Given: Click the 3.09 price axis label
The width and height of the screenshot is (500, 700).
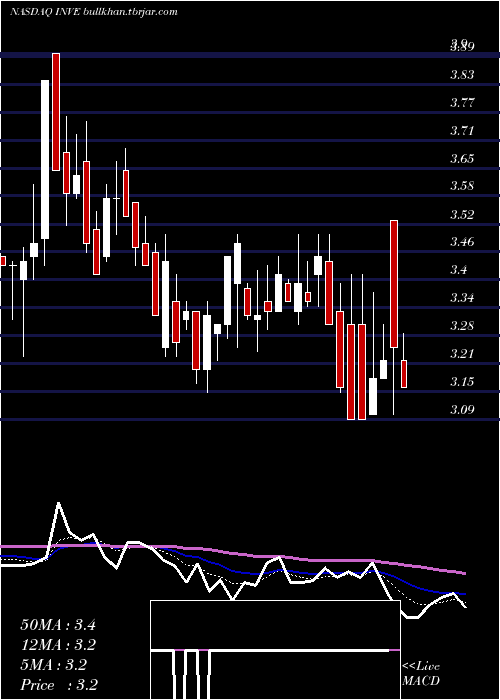Looking at the screenshot, I should click(x=462, y=409).
